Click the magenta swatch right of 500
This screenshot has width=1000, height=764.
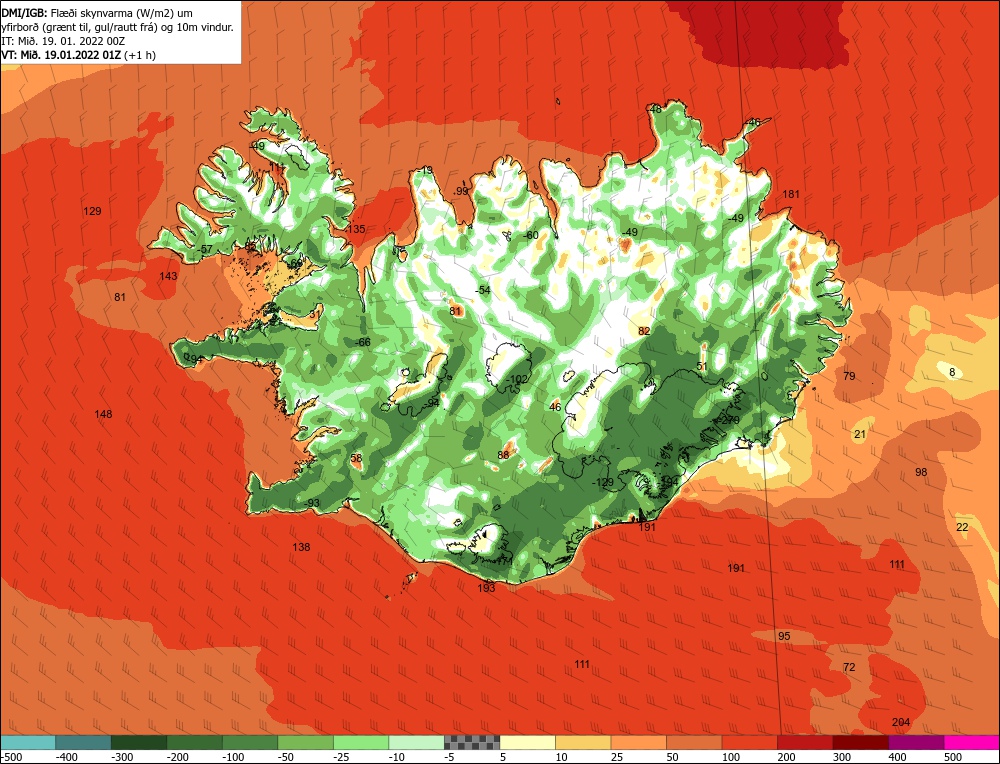coord(971,742)
